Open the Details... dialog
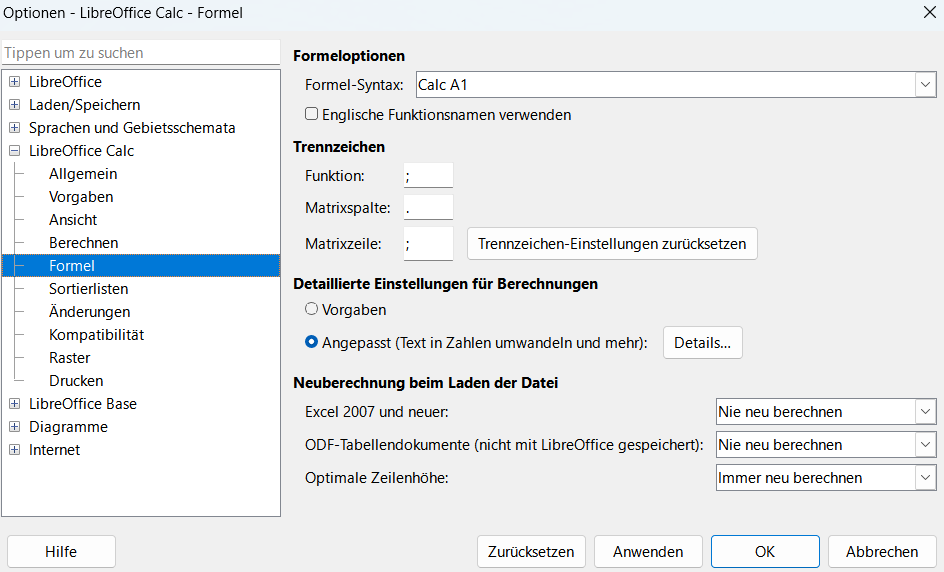Image resolution: width=944 pixels, height=572 pixels. pos(703,343)
